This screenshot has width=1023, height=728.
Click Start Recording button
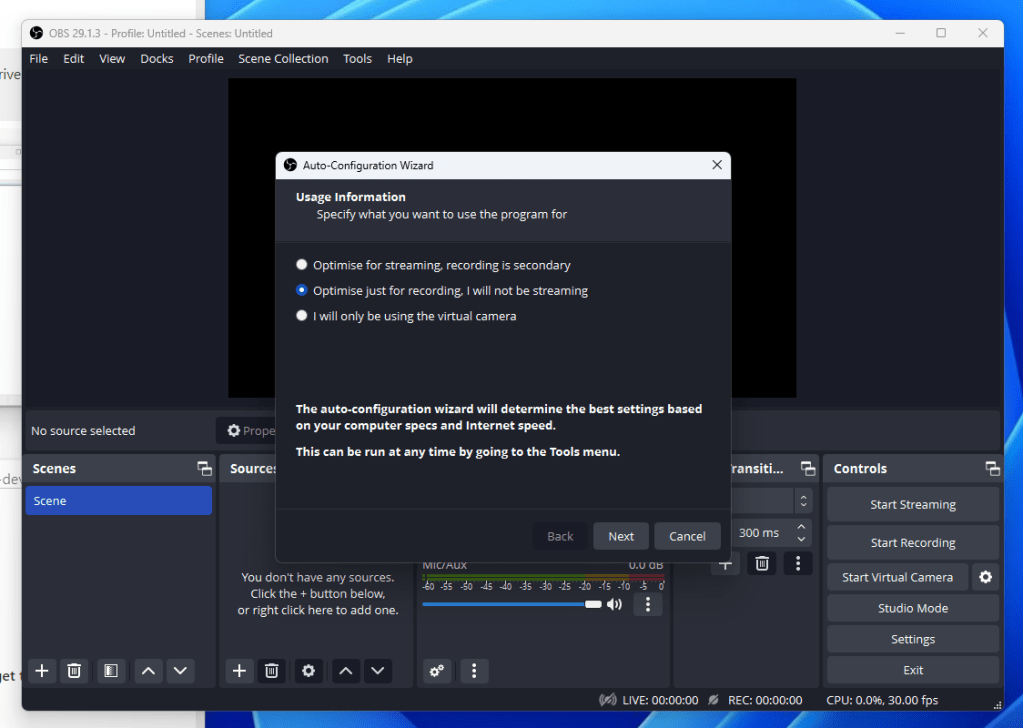tap(913, 543)
